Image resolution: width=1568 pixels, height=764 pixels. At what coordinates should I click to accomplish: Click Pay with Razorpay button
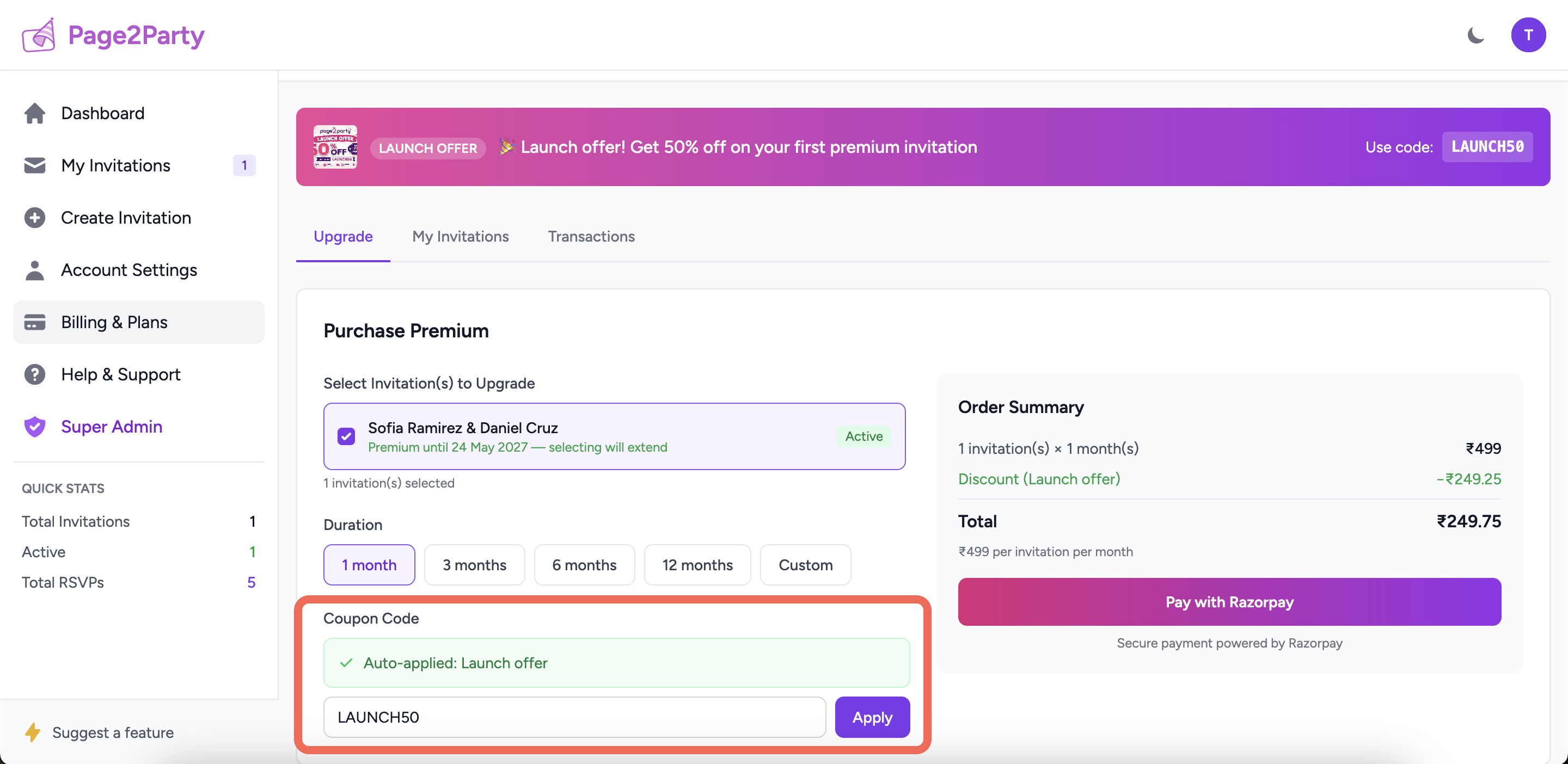click(1229, 602)
